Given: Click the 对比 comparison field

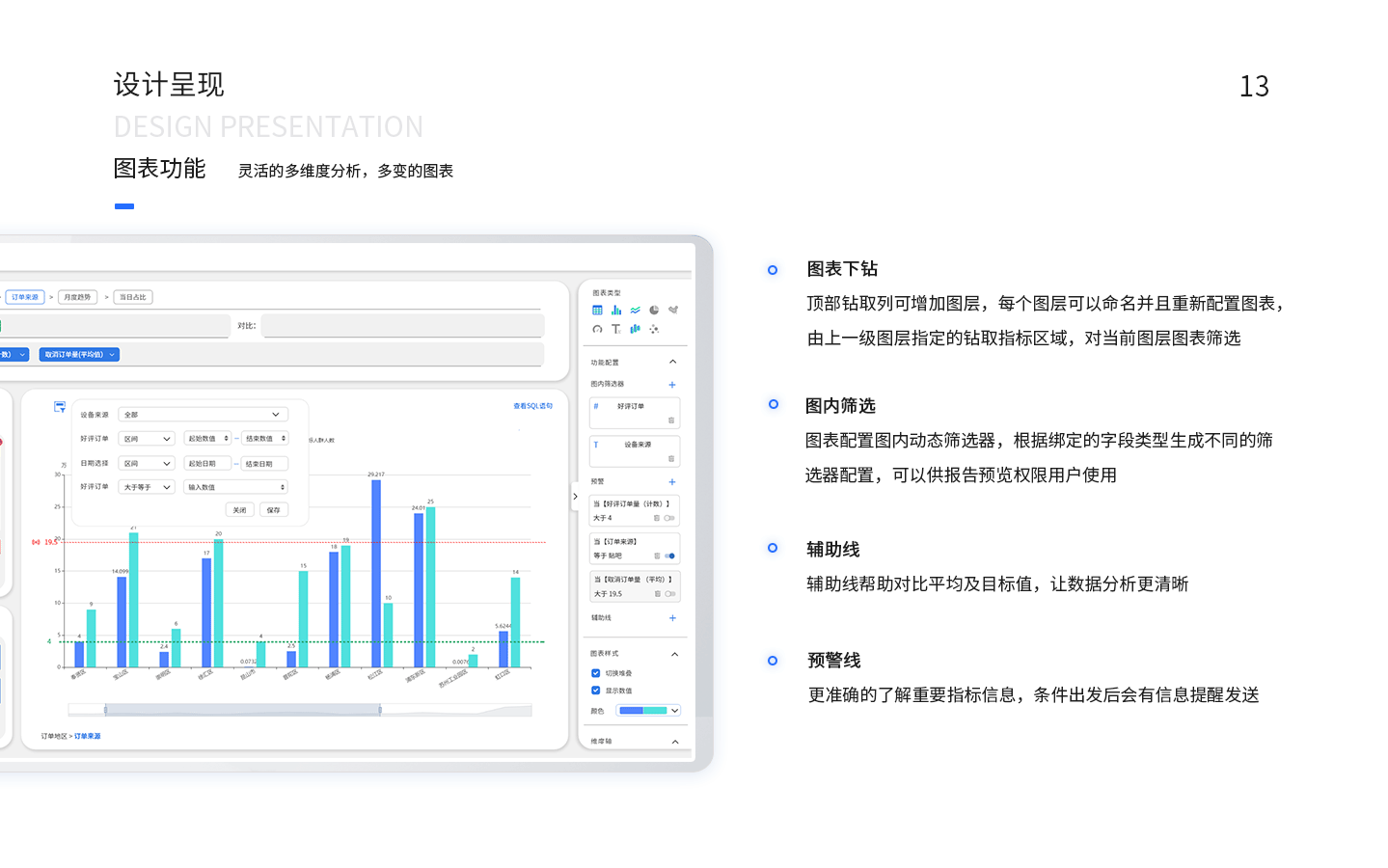Looking at the screenshot, I should [402, 326].
